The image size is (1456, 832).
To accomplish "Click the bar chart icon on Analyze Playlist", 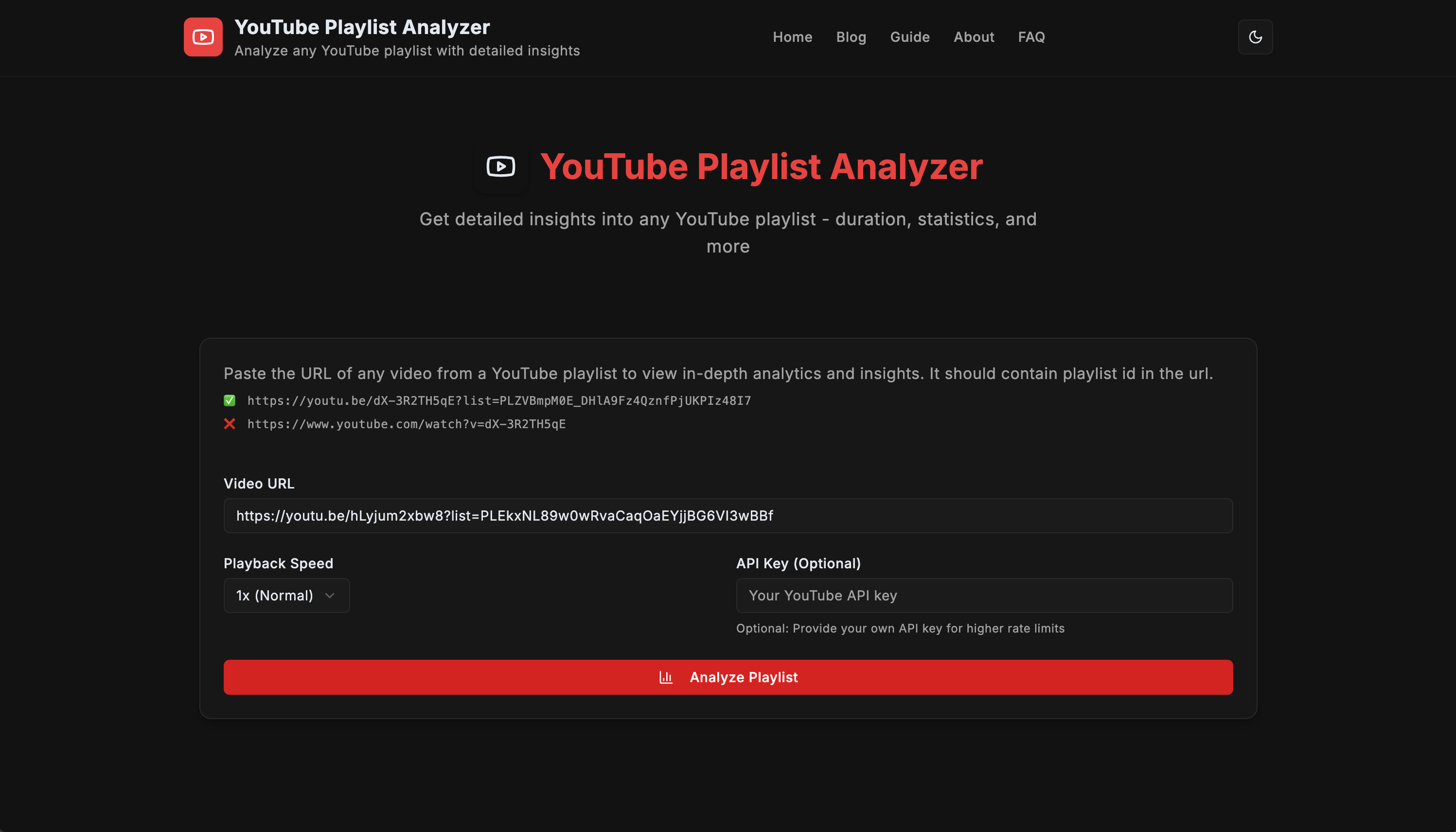I will 666,677.
